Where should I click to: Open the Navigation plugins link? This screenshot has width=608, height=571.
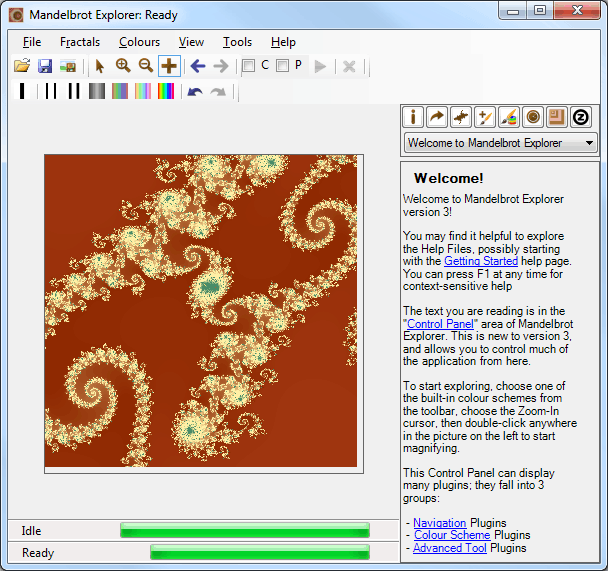439,523
